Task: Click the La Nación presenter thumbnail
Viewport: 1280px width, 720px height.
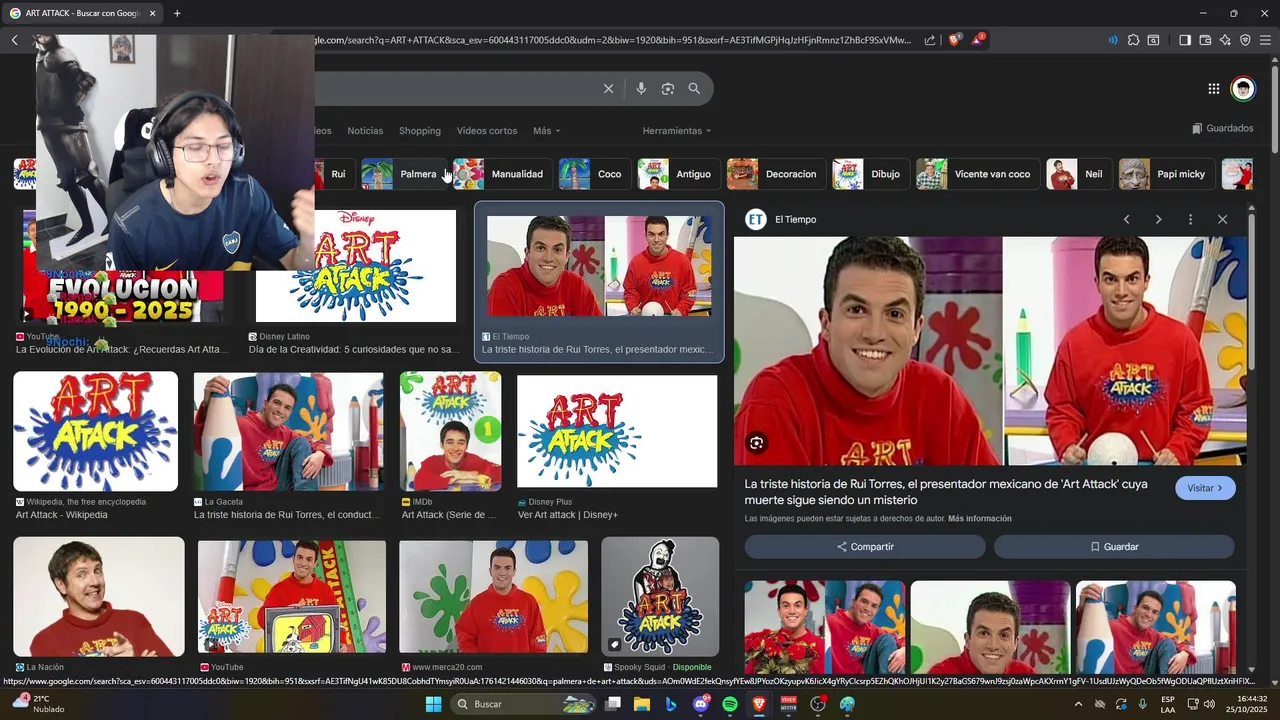Action: [99, 596]
